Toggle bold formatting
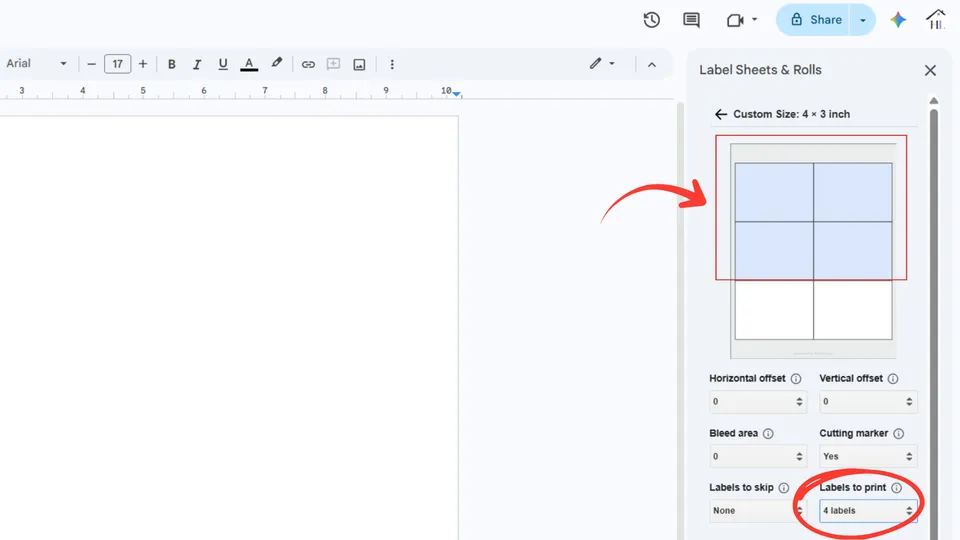 [x=172, y=64]
